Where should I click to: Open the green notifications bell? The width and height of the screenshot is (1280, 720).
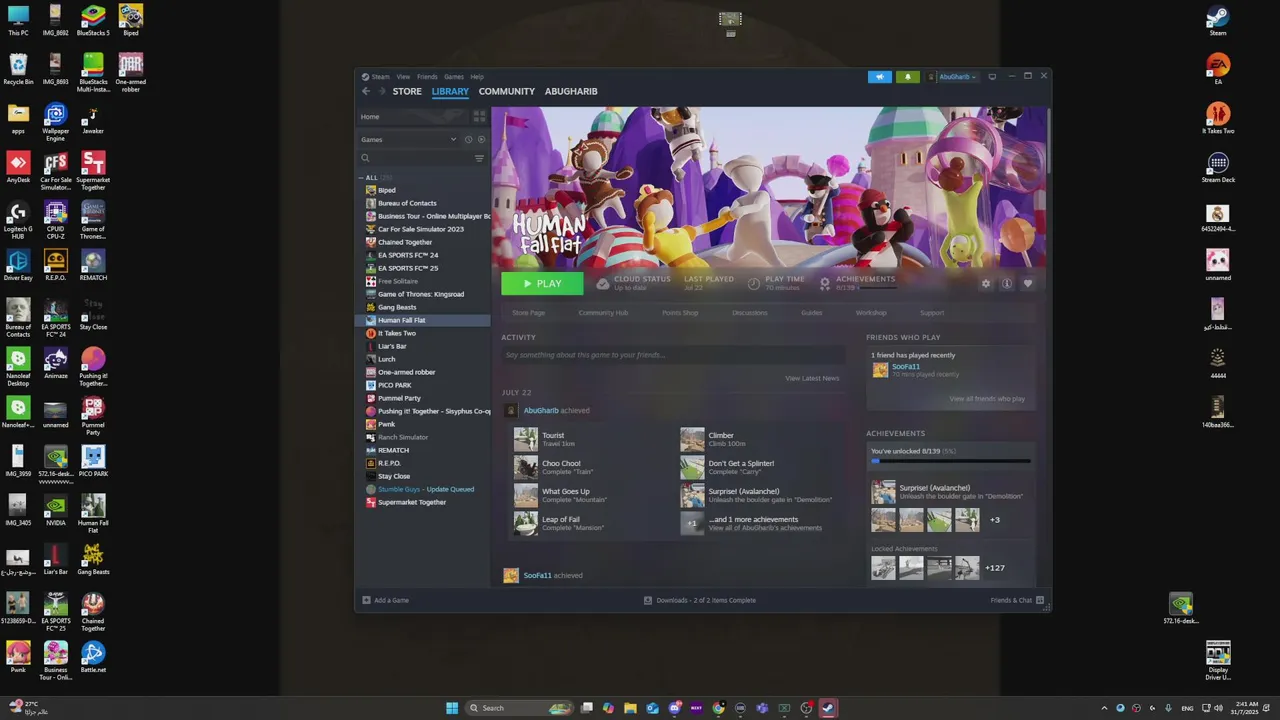coord(908,77)
